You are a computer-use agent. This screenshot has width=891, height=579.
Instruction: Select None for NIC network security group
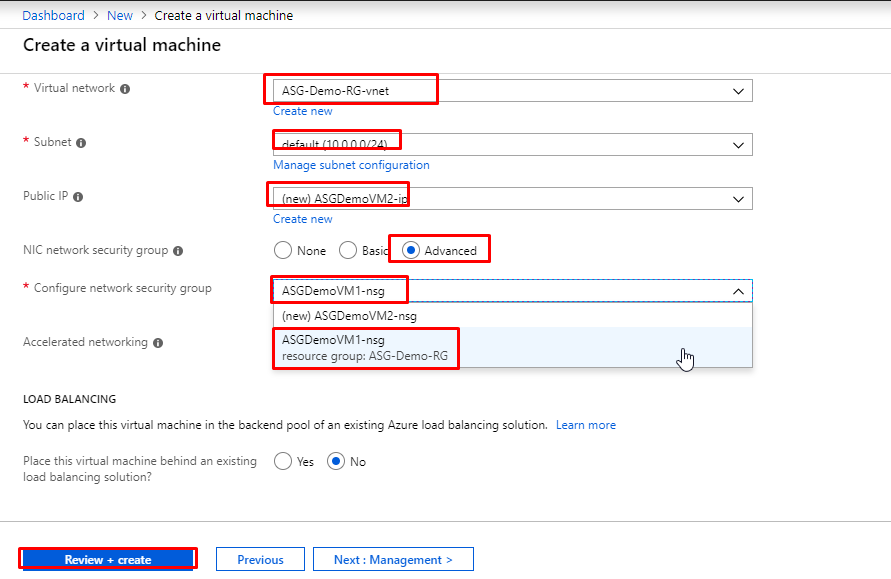click(x=283, y=250)
